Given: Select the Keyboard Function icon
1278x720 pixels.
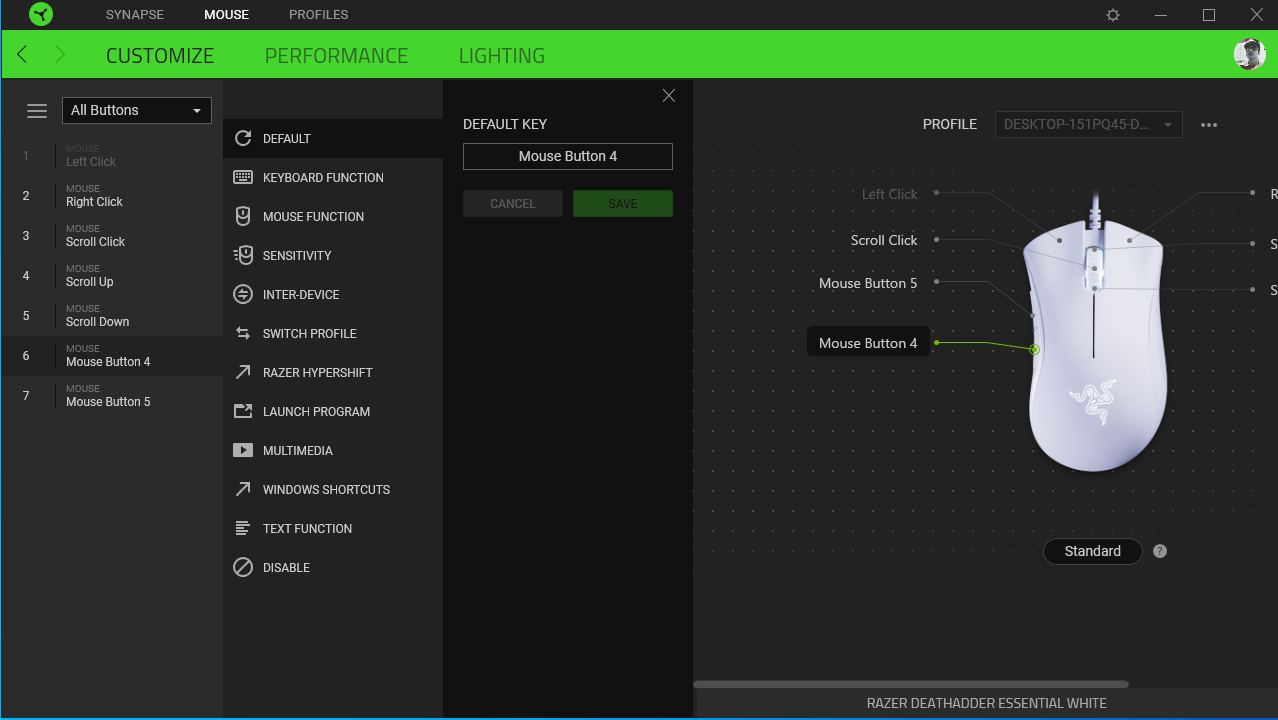Looking at the screenshot, I should (242, 177).
